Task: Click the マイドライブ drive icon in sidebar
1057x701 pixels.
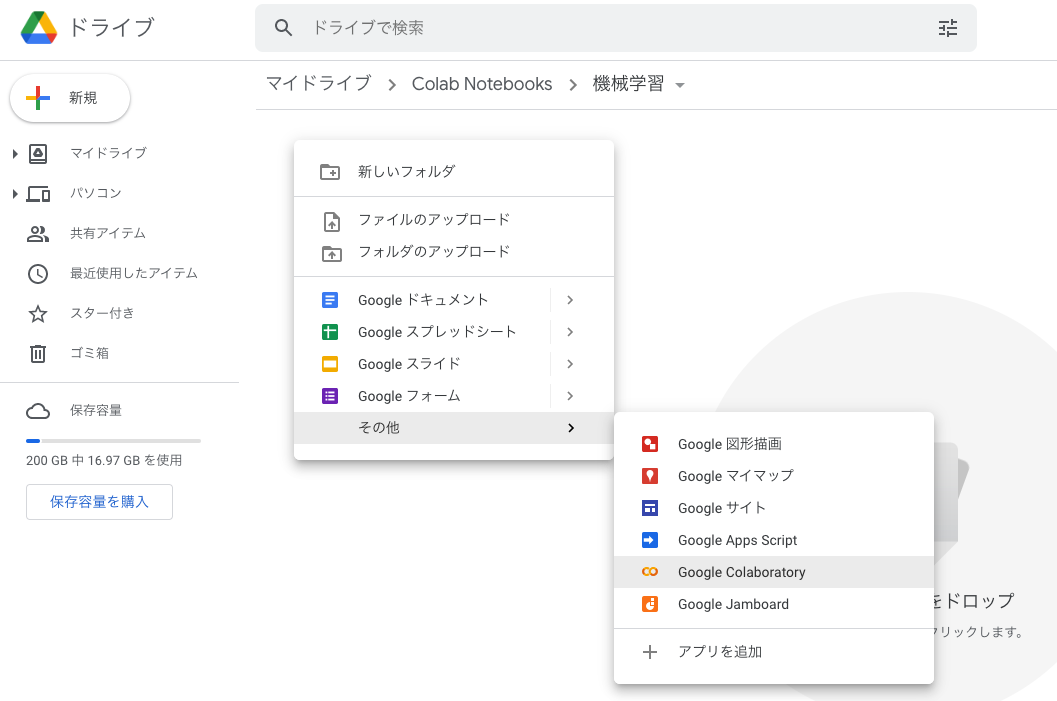Action: pyautogui.click(x=38, y=154)
